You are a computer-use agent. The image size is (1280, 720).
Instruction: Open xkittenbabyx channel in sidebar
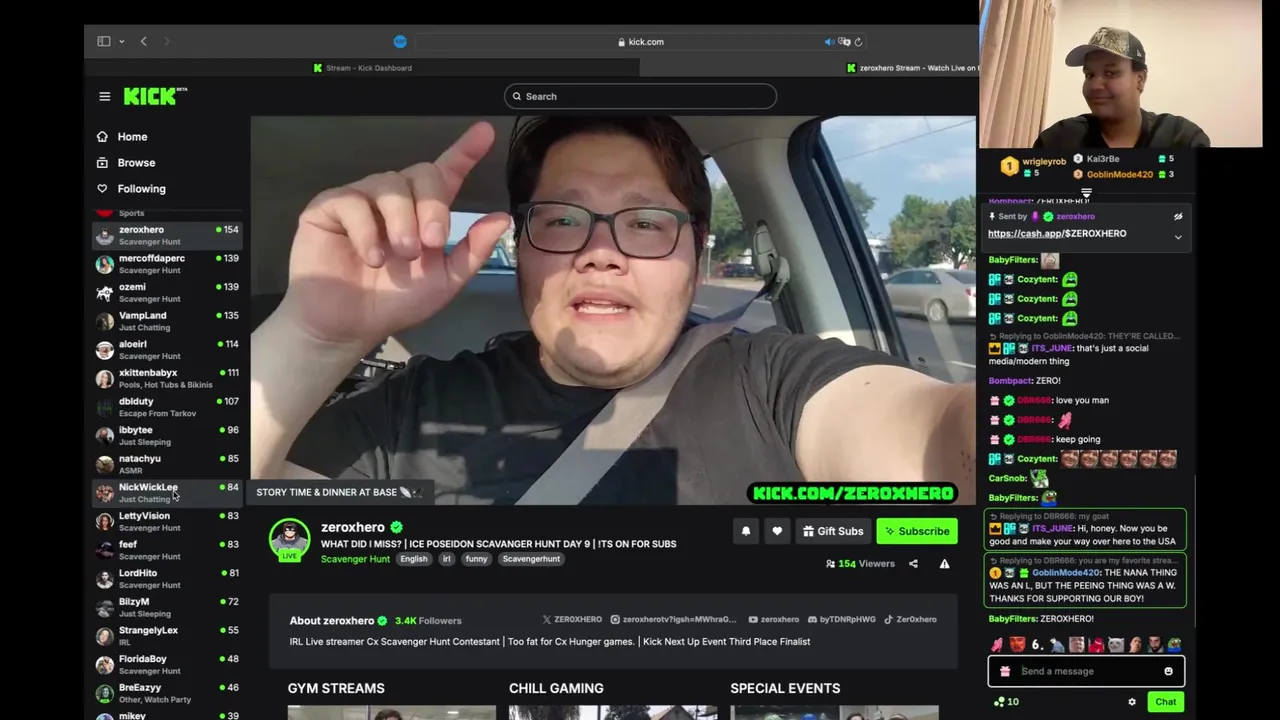(167, 378)
